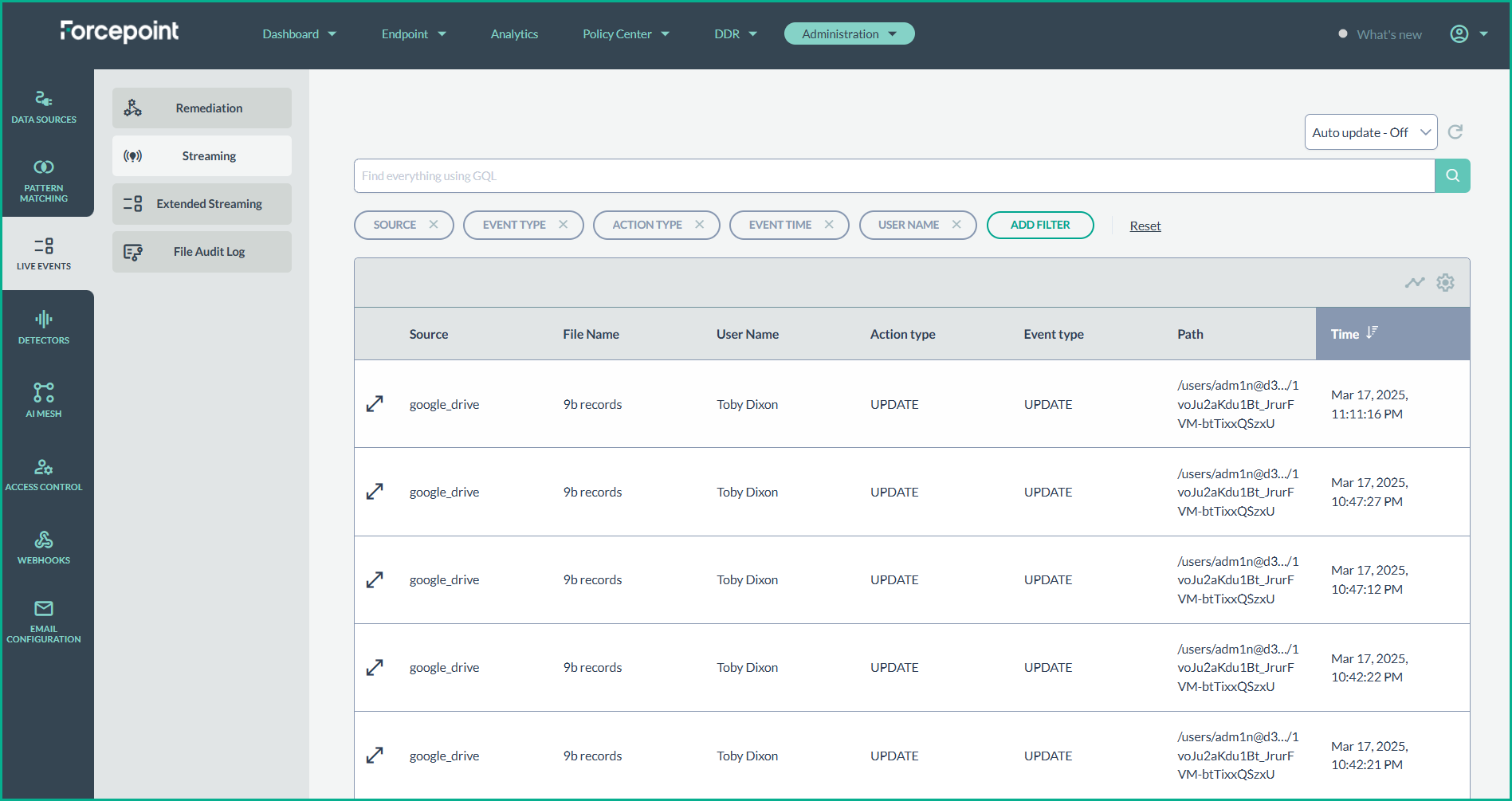Expand the Policy Center menu
Image resolution: width=1512 pixels, height=801 pixels.
tap(626, 34)
